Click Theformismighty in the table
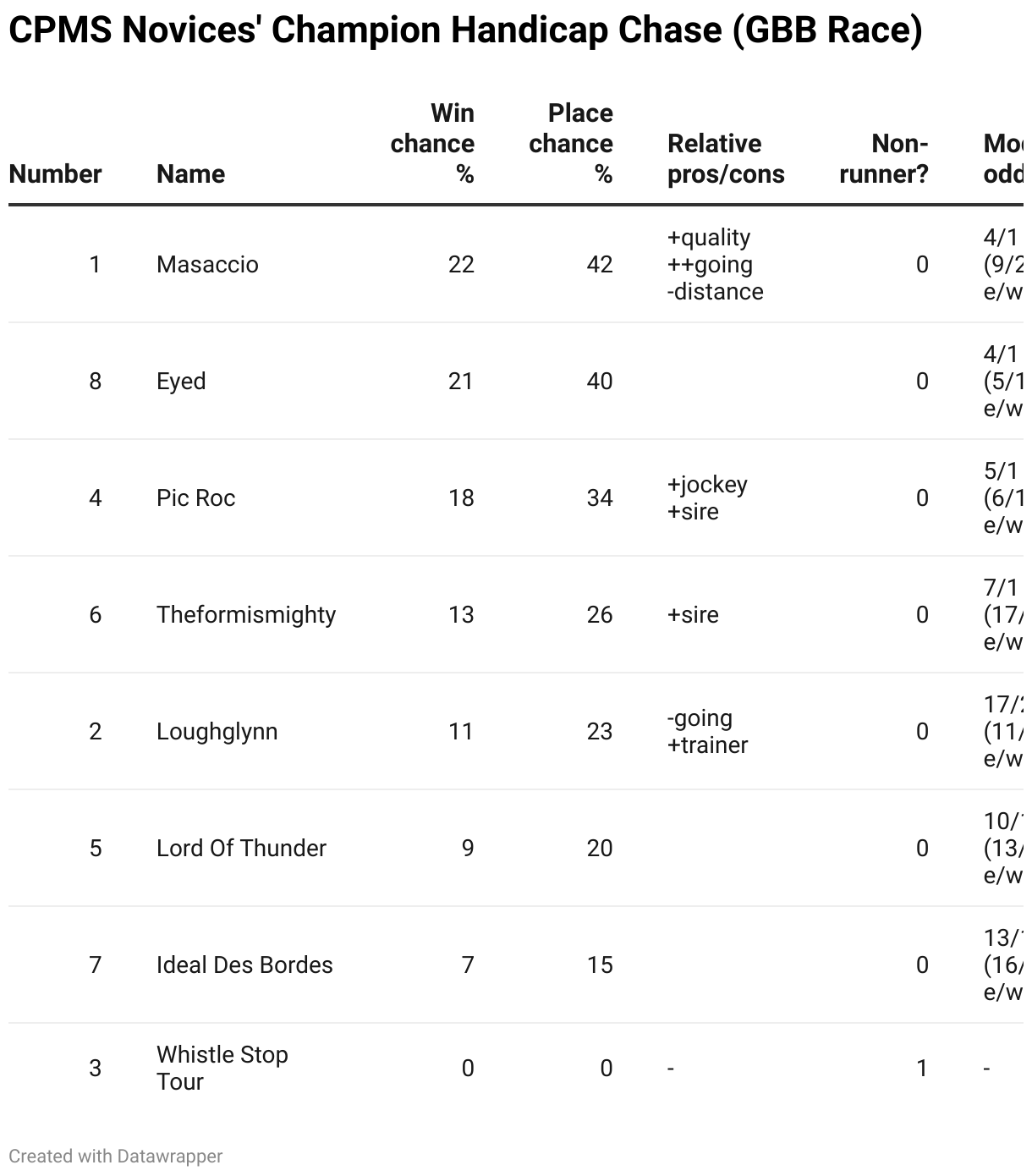This screenshot has height=1176, width=1032. pyautogui.click(x=246, y=615)
